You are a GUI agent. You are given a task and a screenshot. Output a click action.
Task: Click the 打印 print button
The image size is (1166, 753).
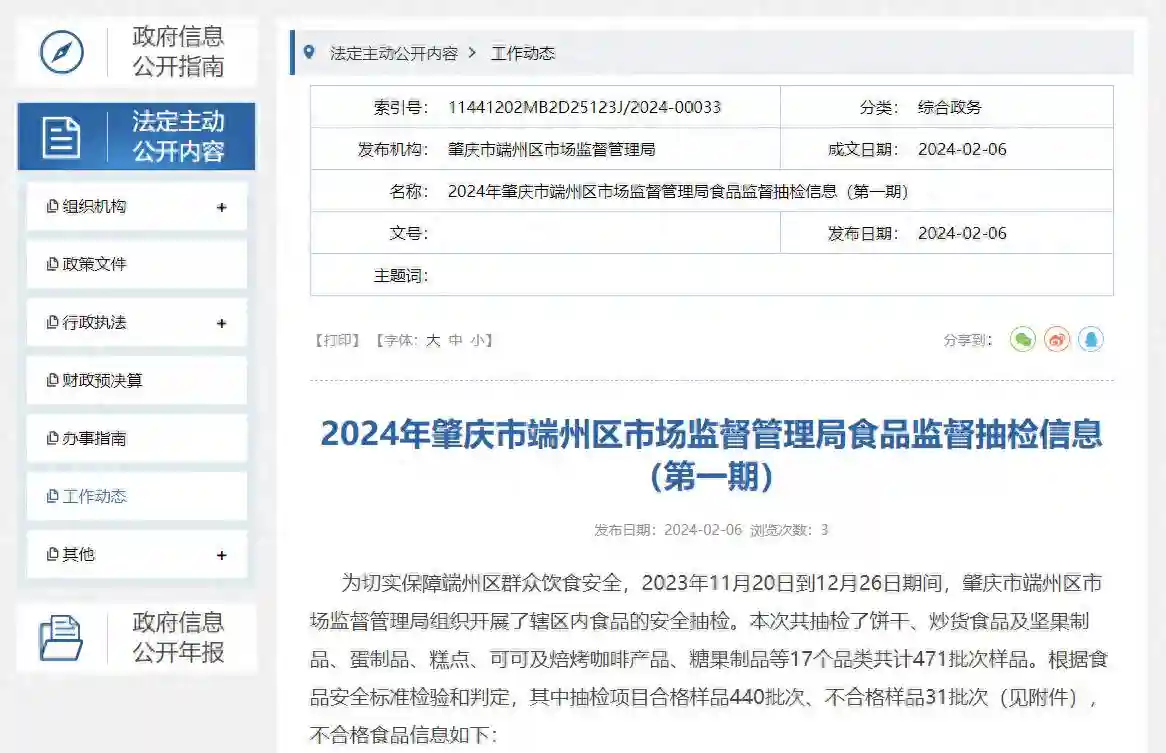338,340
